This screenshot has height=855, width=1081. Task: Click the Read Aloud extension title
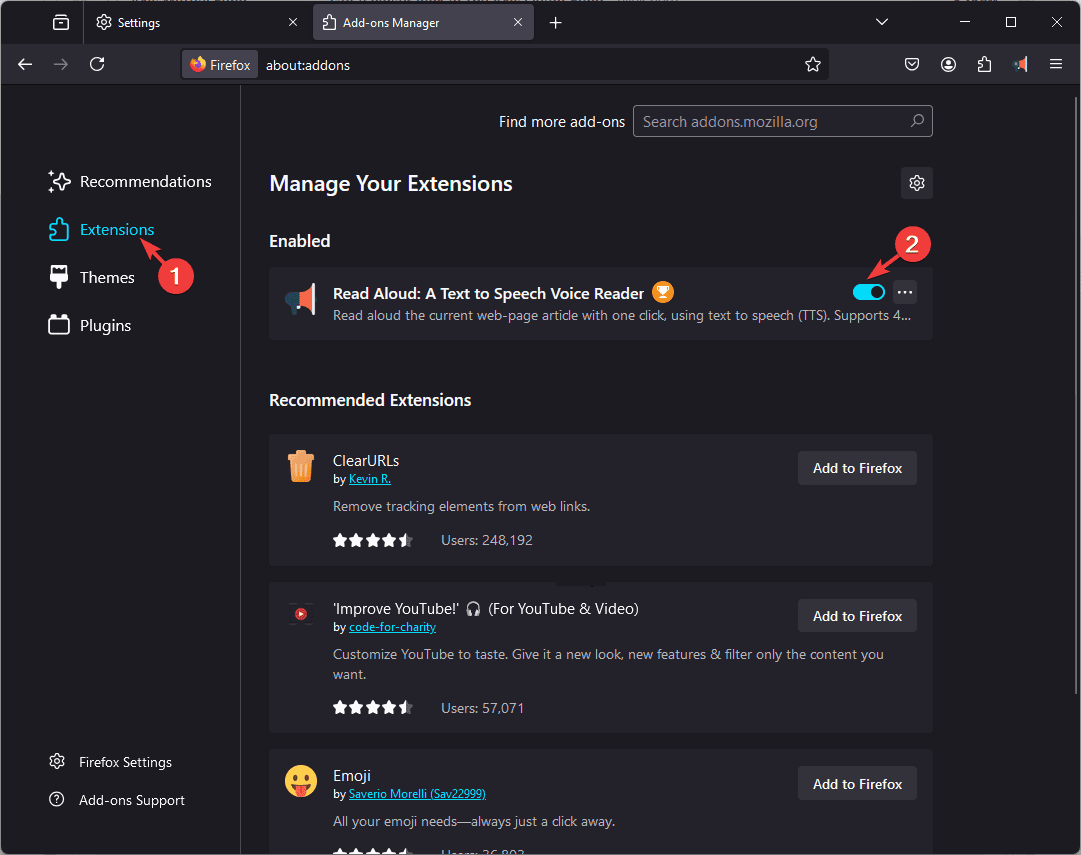click(488, 294)
